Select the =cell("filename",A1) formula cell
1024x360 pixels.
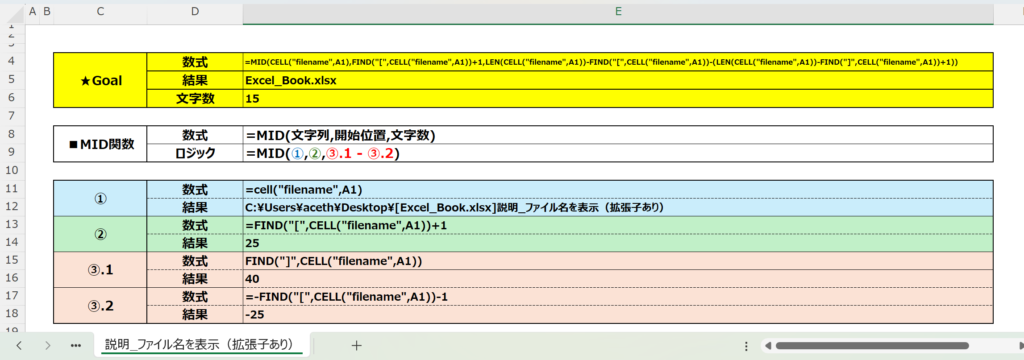(618, 189)
